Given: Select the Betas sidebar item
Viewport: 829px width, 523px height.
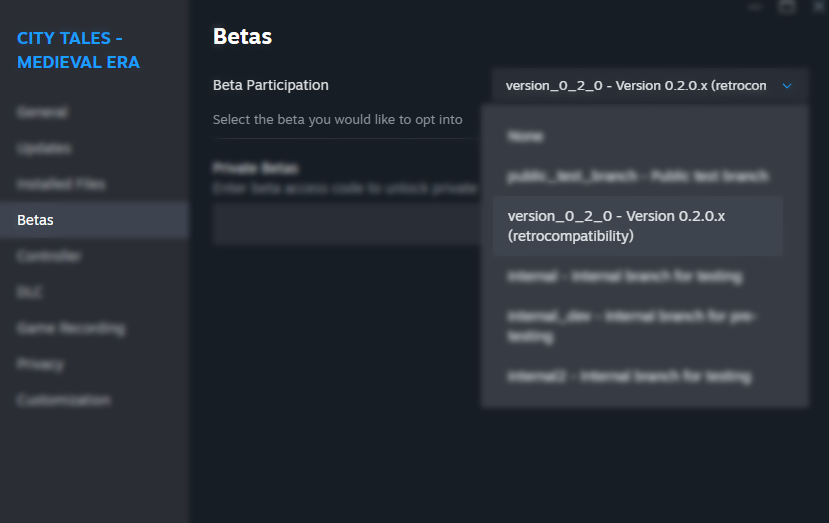Looking at the screenshot, I should [36, 220].
